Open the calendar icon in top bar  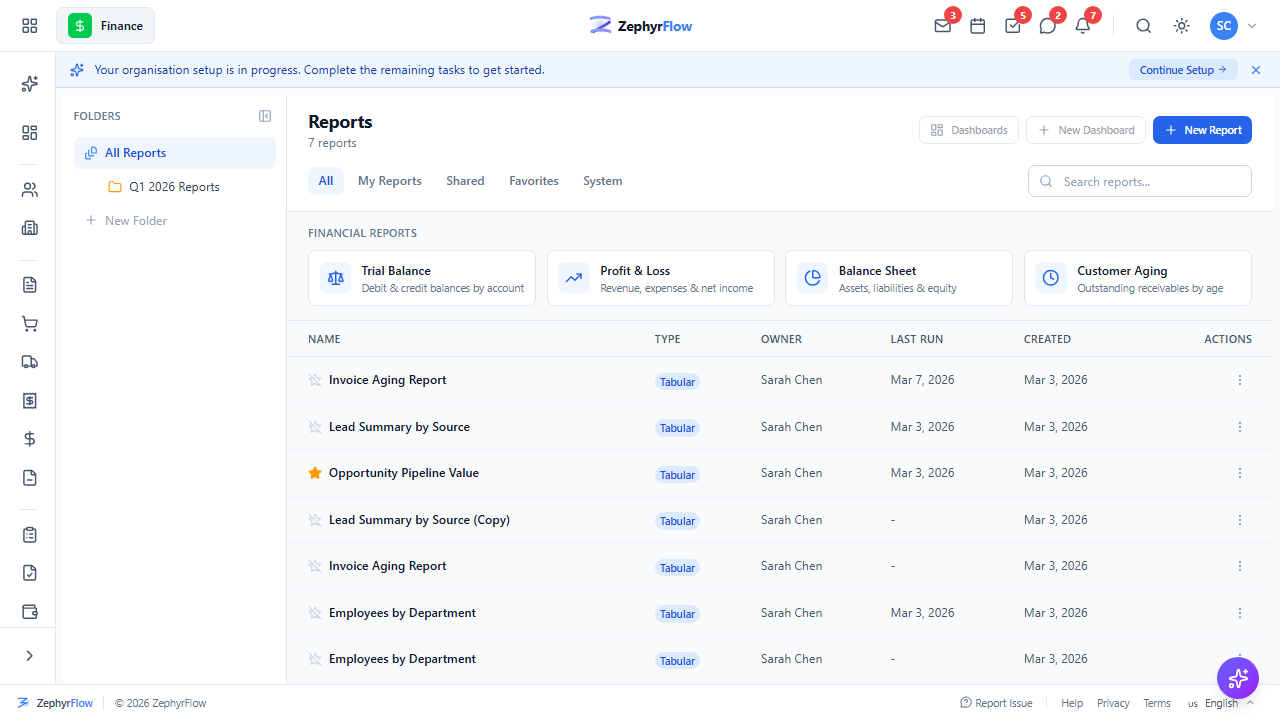click(x=978, y=26)
